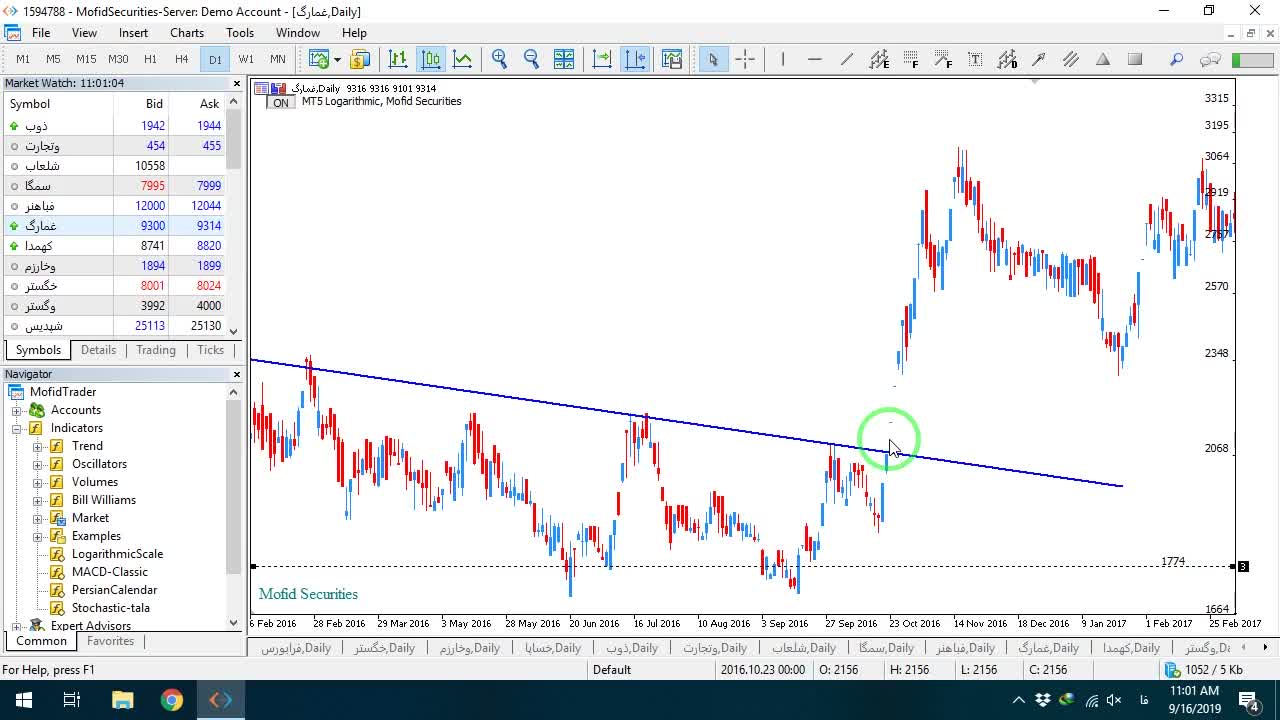Open the taskbar notification center
This screenshot has width=1280, height=720.
point(1248,700)
